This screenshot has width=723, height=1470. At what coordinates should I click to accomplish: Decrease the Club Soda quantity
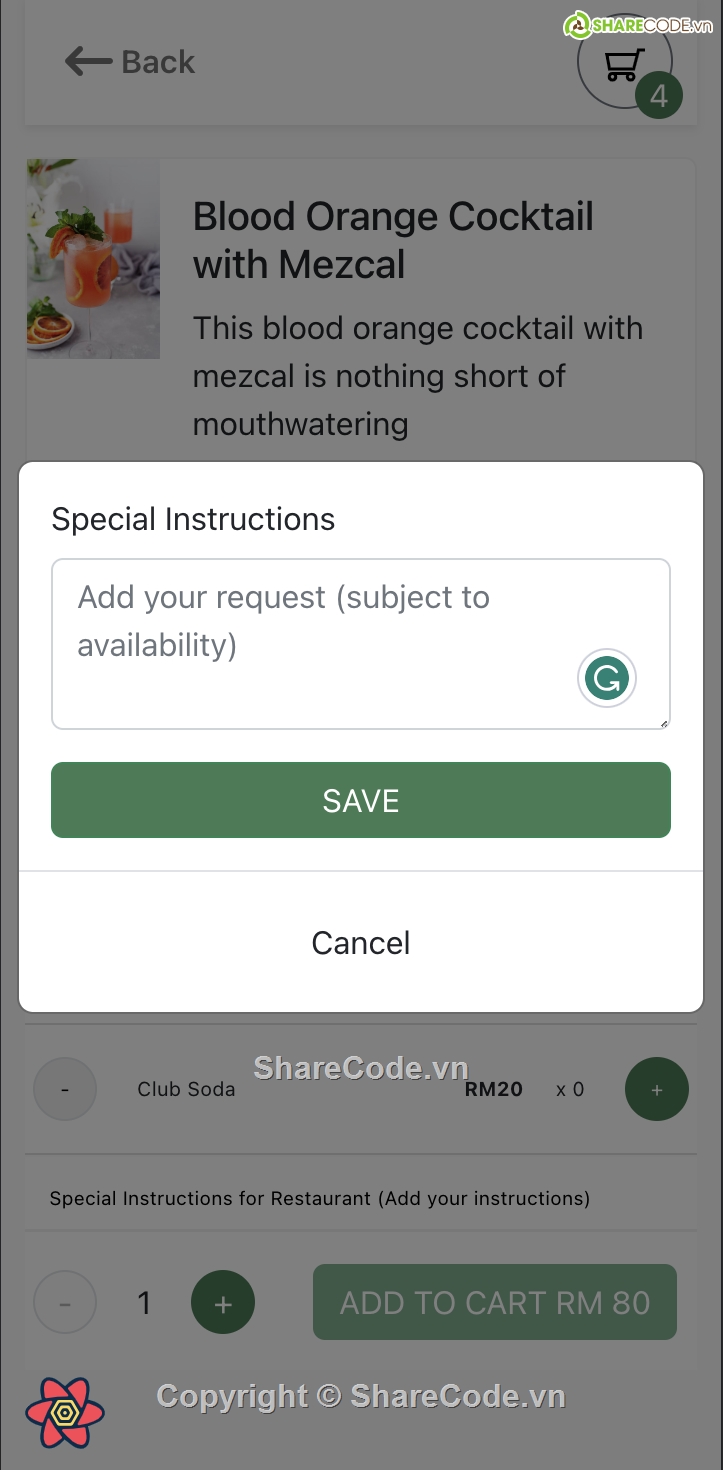coord(65,1089)
